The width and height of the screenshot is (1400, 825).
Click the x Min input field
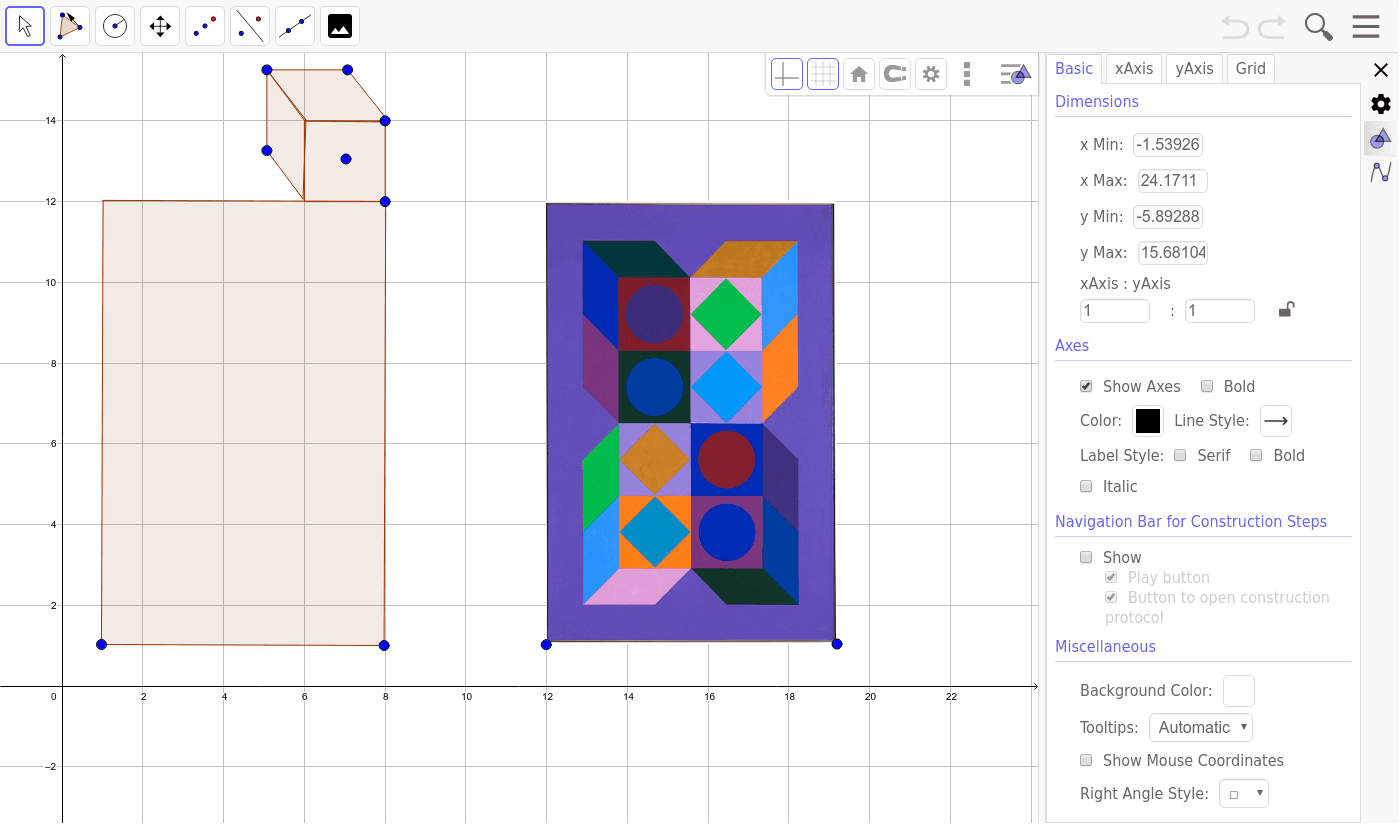1168,145
